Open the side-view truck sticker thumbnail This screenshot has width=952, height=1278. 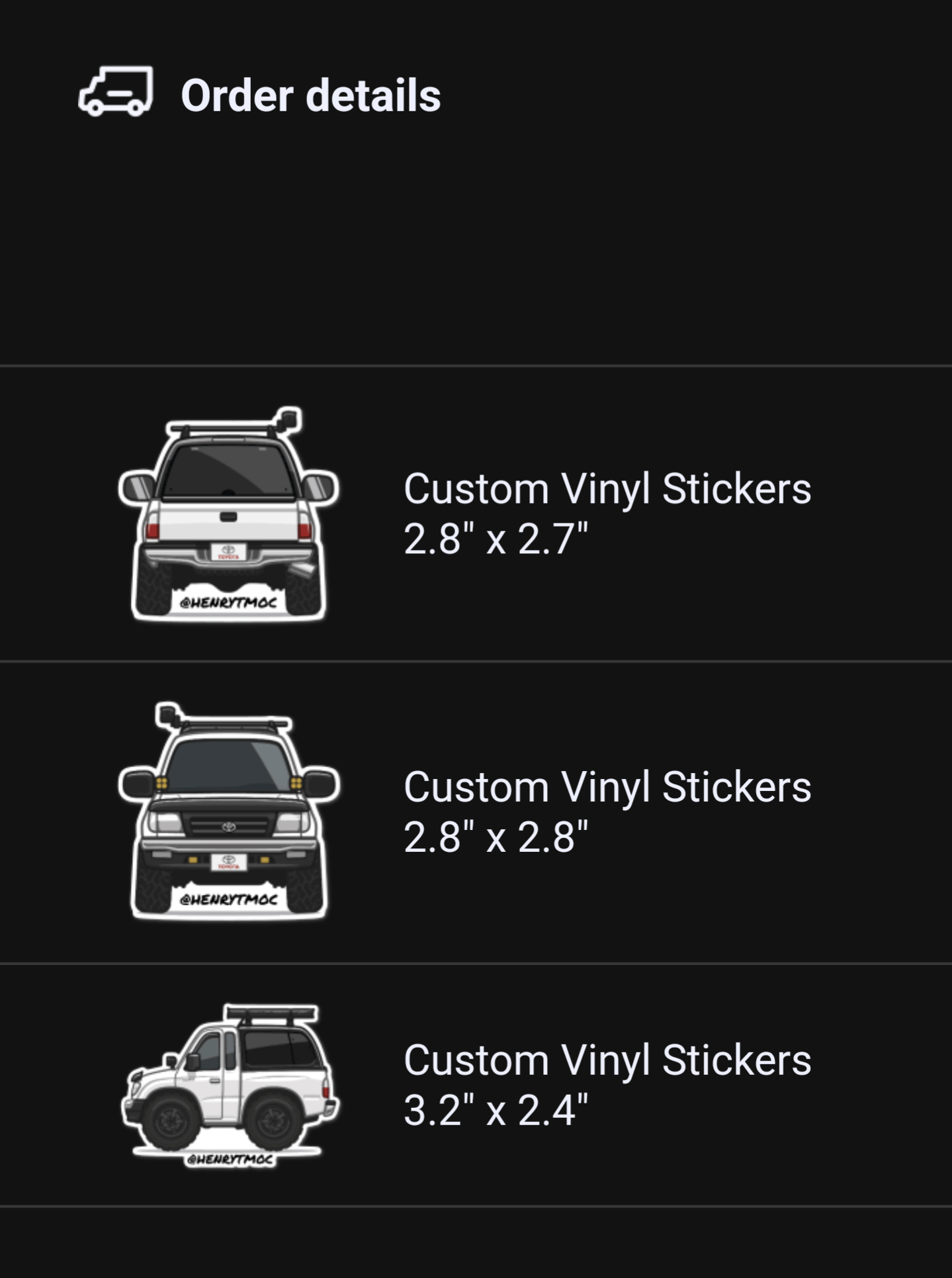pyautogui.click(x=229, y=1085)
